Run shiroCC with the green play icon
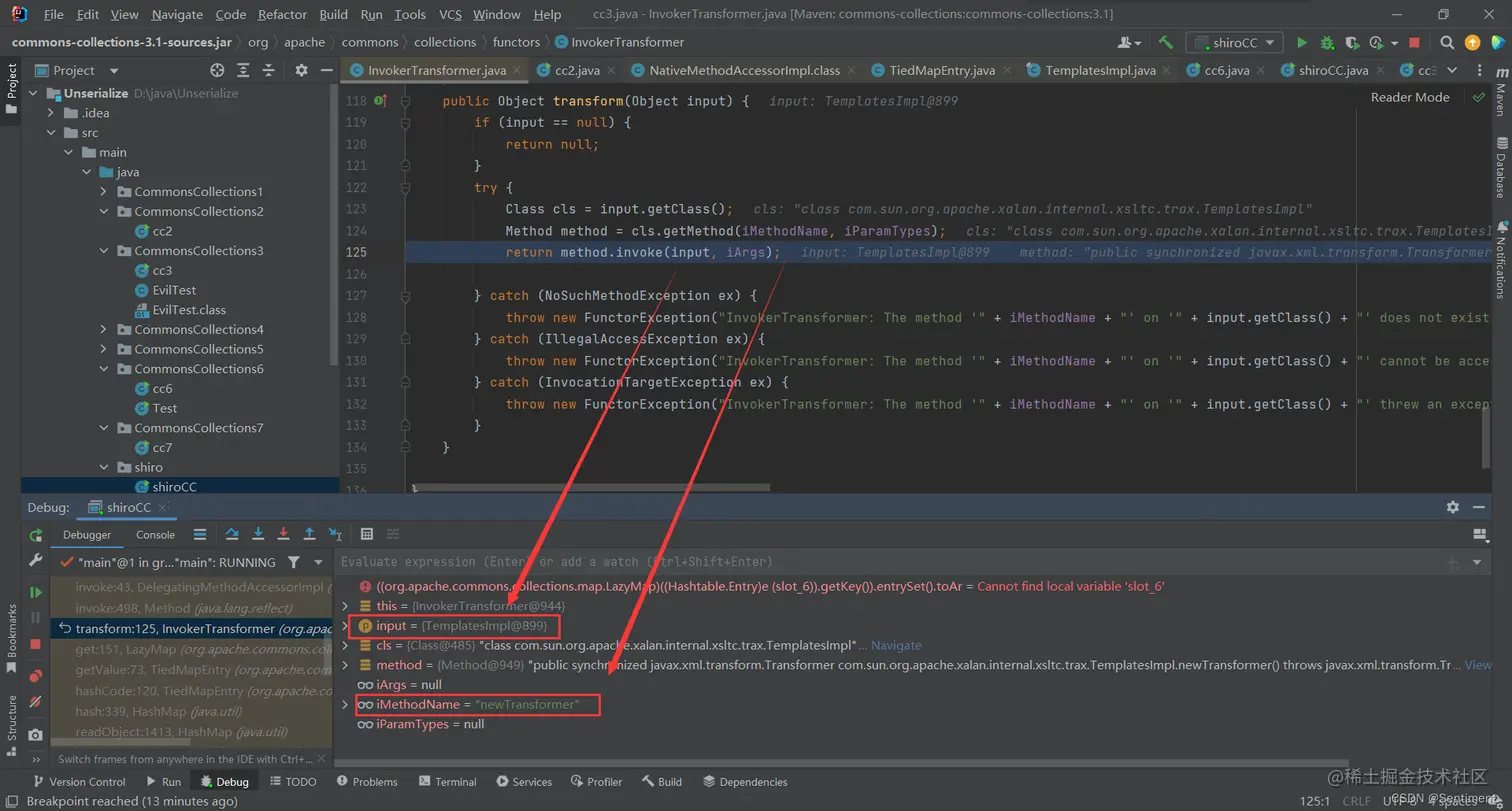 tap(1302, 43)
